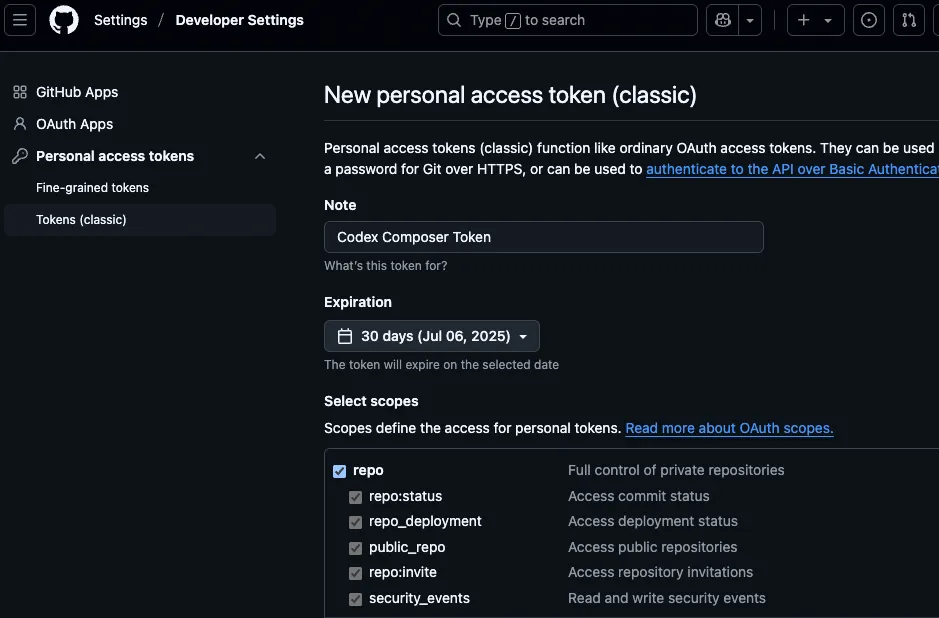Open Read more about OAuth scopes link
The image size is (939, 618).
729,428
